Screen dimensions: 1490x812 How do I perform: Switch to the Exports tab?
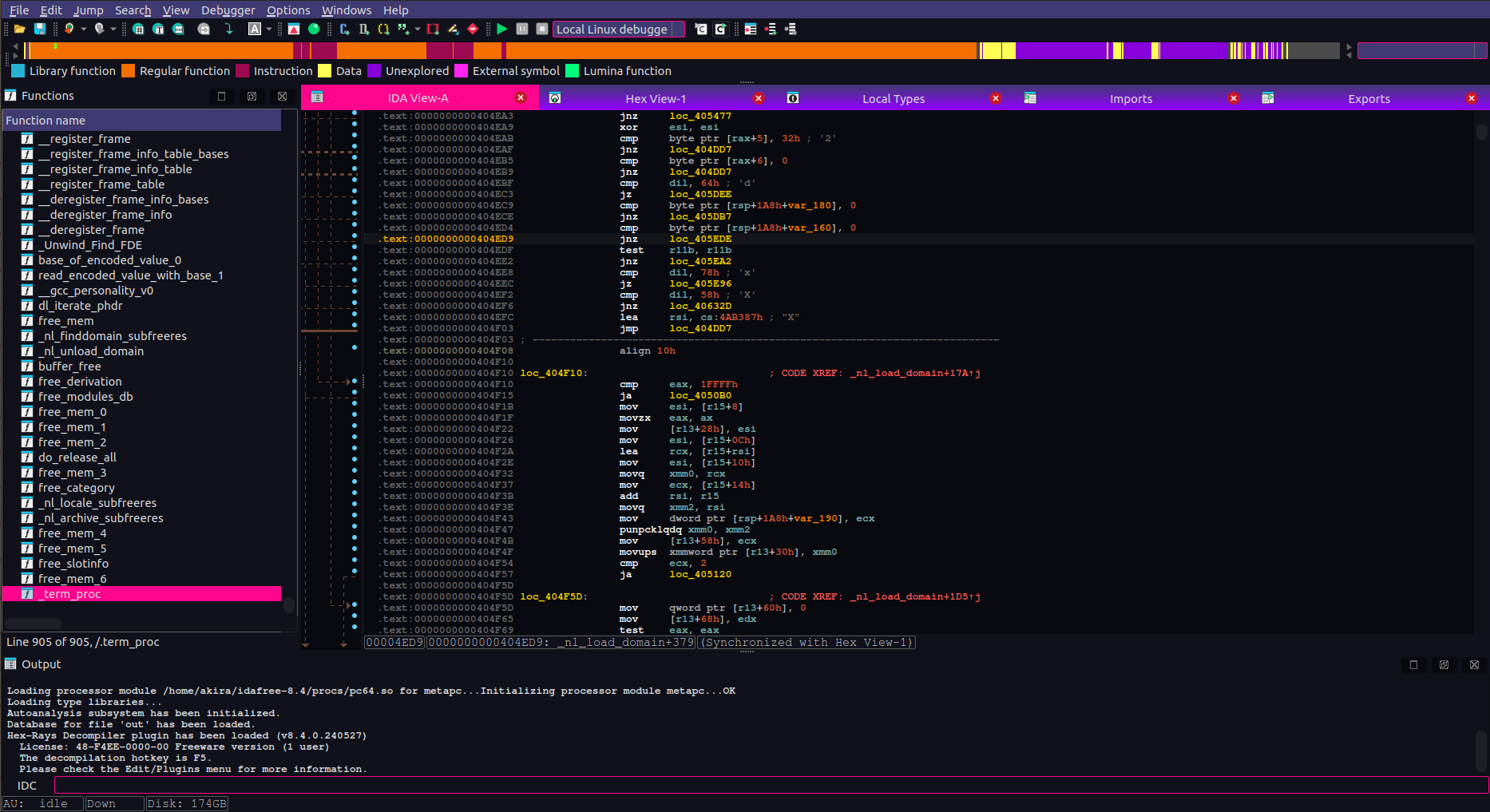(1369, 98)
